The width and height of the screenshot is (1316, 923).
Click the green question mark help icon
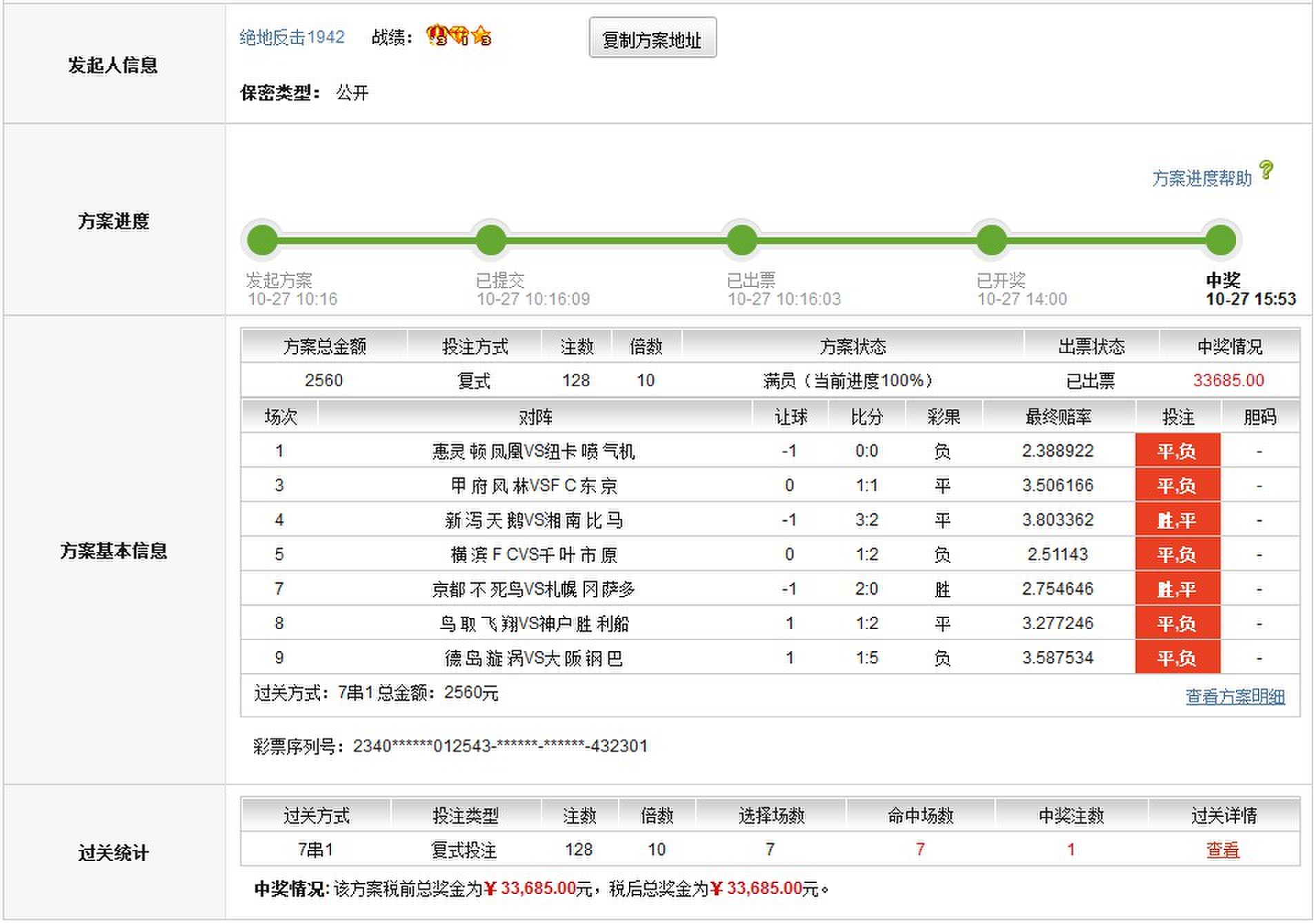click(1266, 170)
